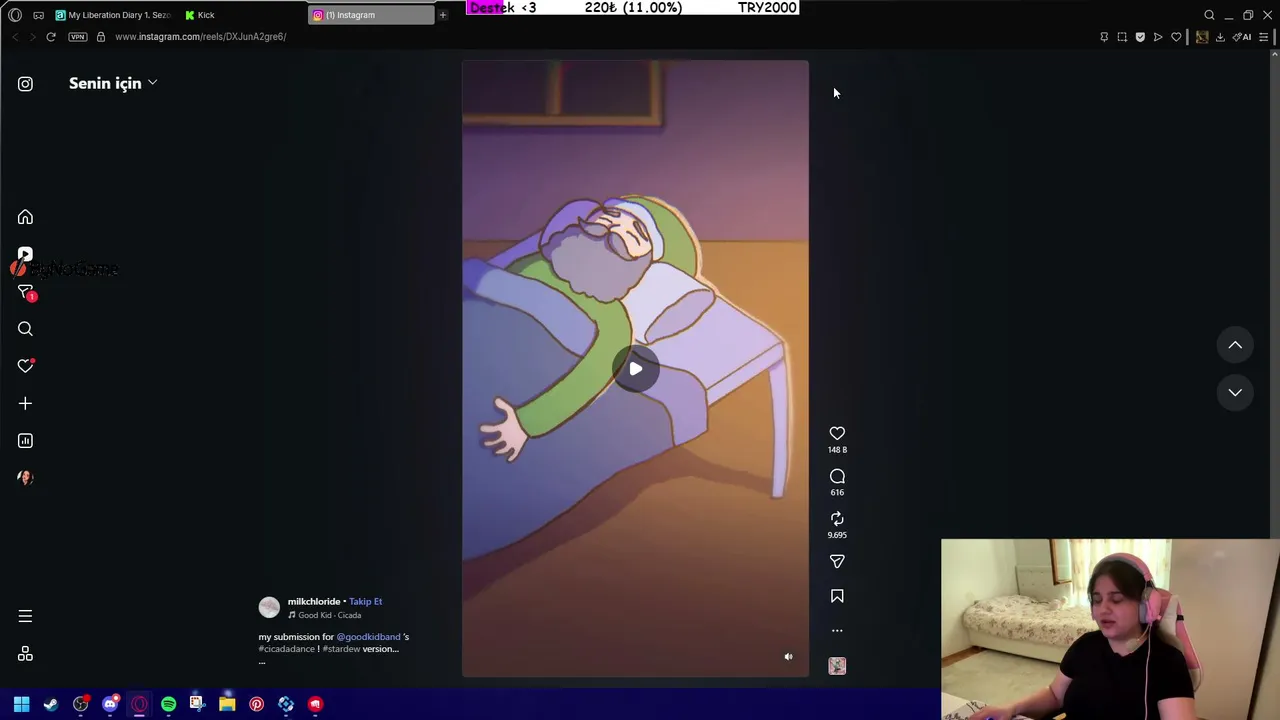Like the reel with the heart icon

837,433
